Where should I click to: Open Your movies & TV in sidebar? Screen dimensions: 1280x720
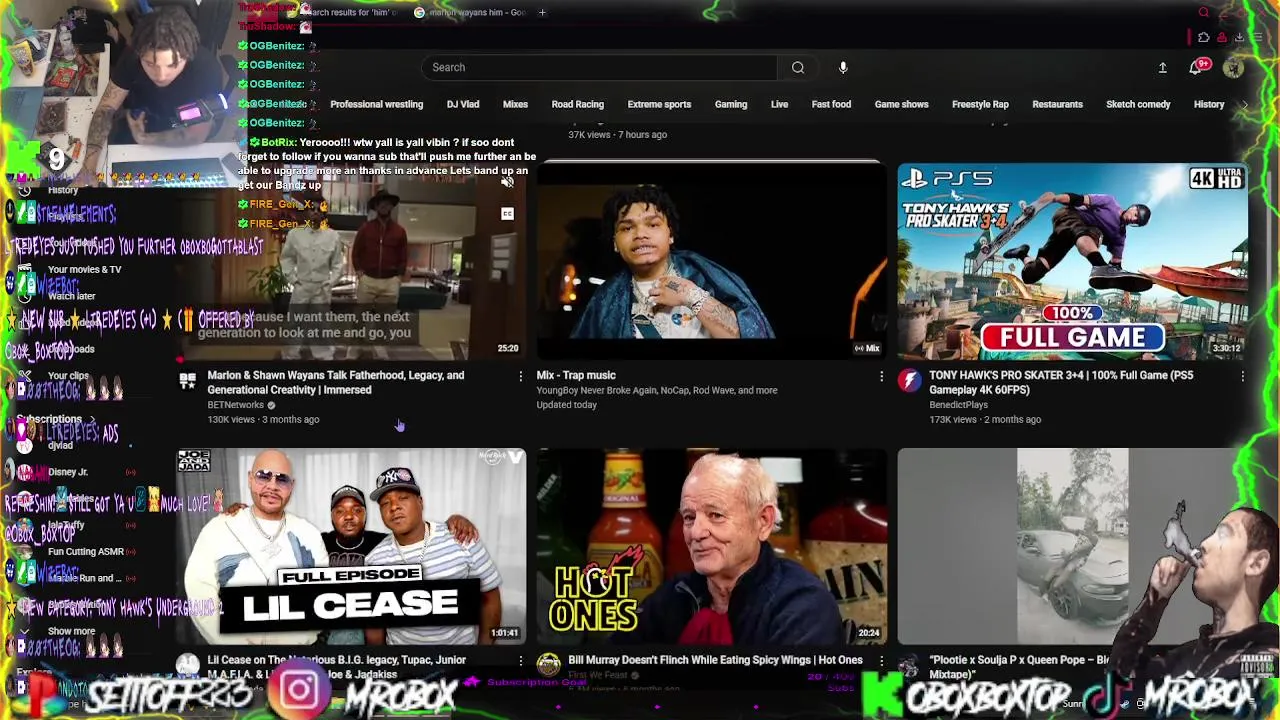[84, 269]
